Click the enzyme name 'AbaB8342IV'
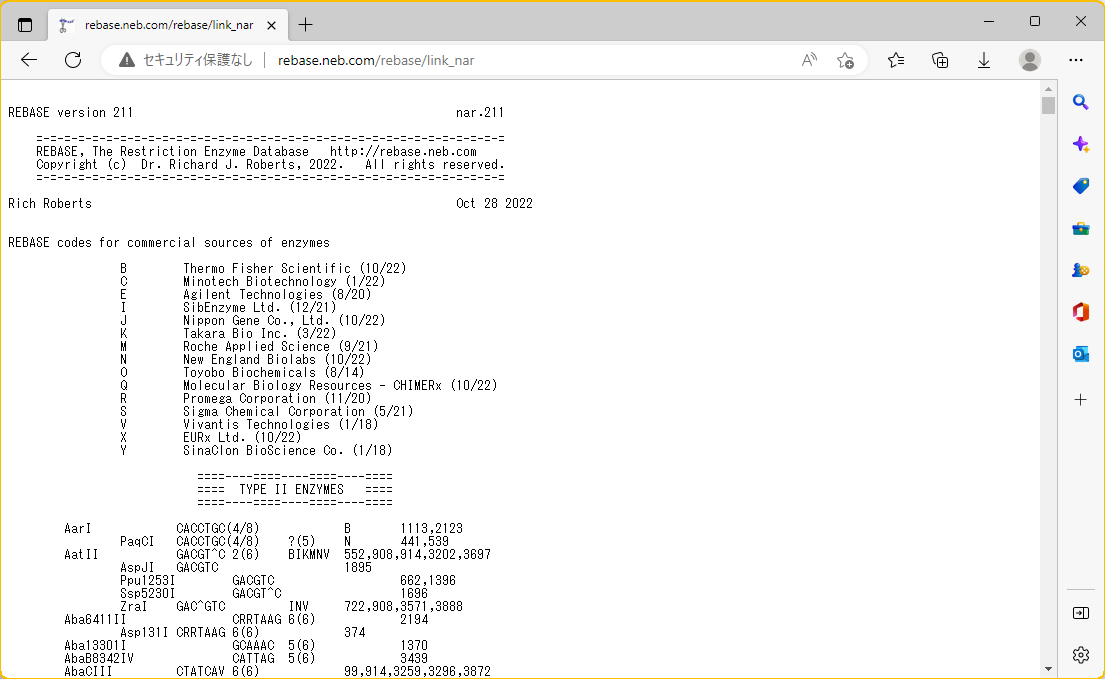This screenshot has width=1105, height=679. [99, 659]
